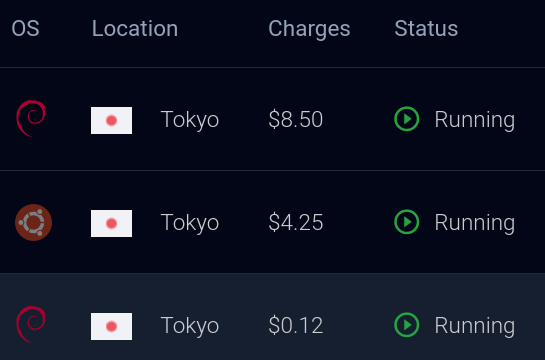Click the green Running icon in the $4.25 row
The image size is (545, 360).
[407, 222]
